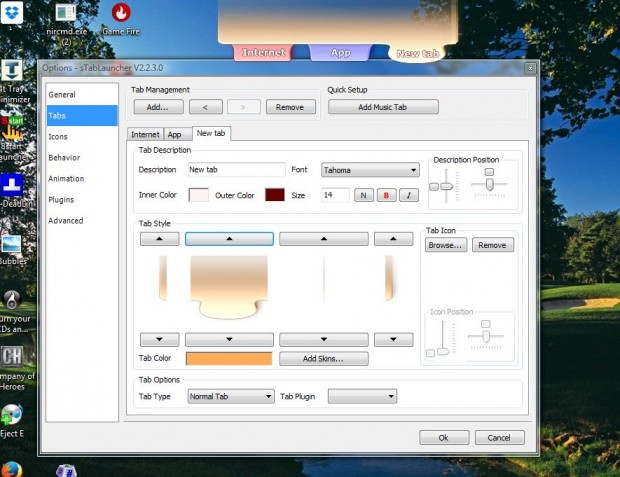Select Tabs in options sidebar
This screenshot has width=620, height=477.
pos(82,115)
